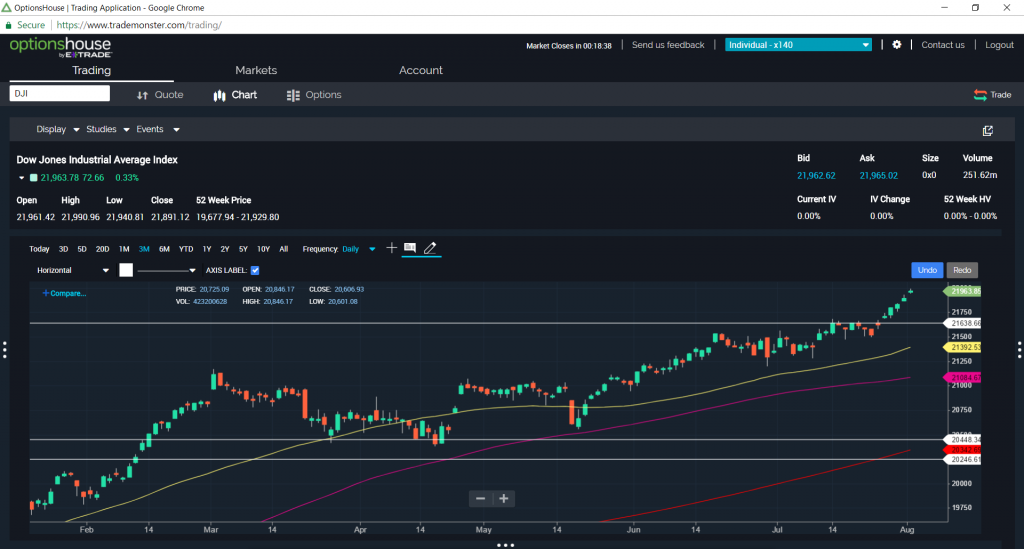Switch to the Markets tab
1024x549 pixels.
[x=256, y=71]
